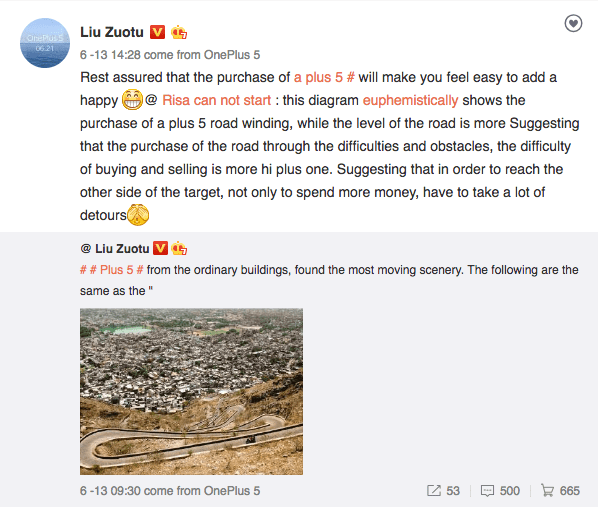Image resolution: width=598 pixels, height=507 pixels.
Task: Click the heart favorite icon at top right
Action: tap(573, 24)
